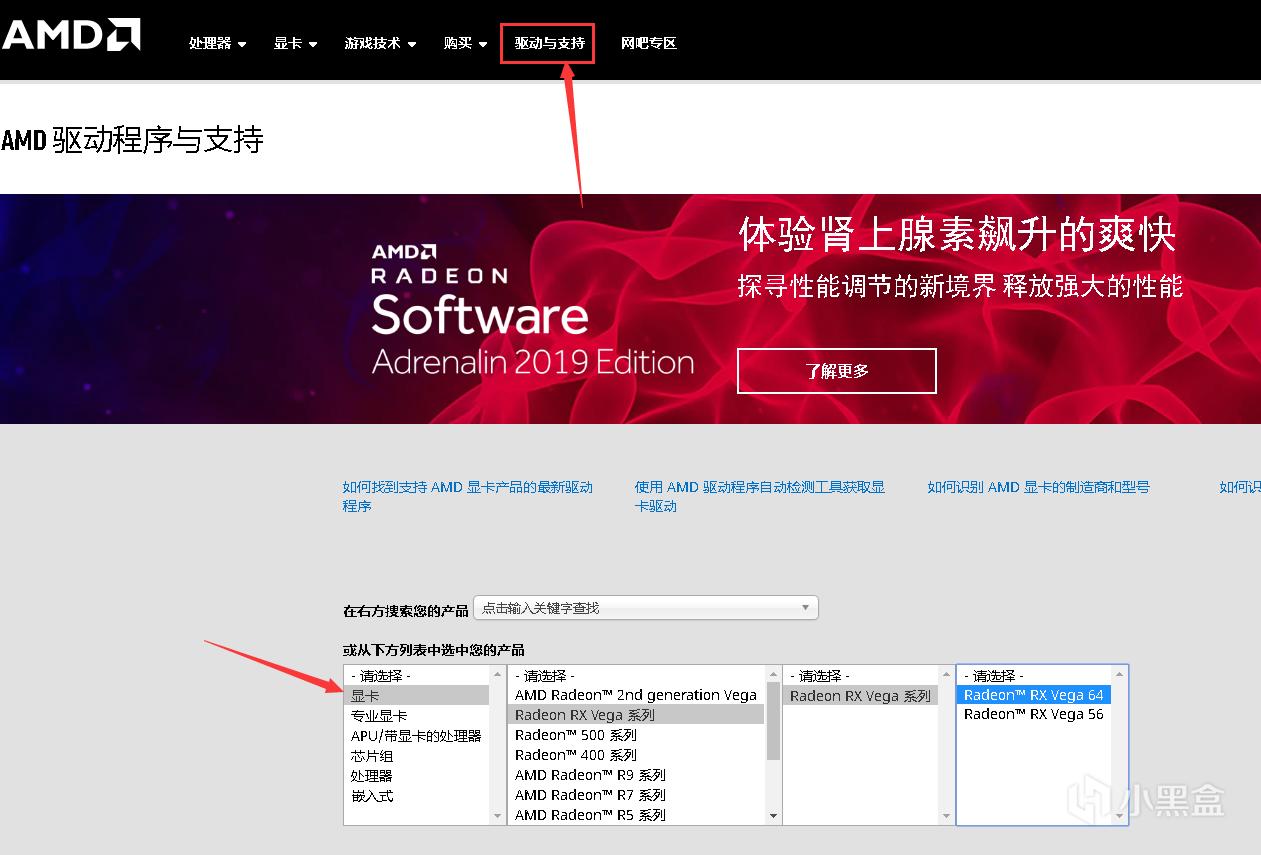Open the 游戏技术 dropdown in the top bar
This screenshot has width=1261, height=855.
(x=410, y=43)
